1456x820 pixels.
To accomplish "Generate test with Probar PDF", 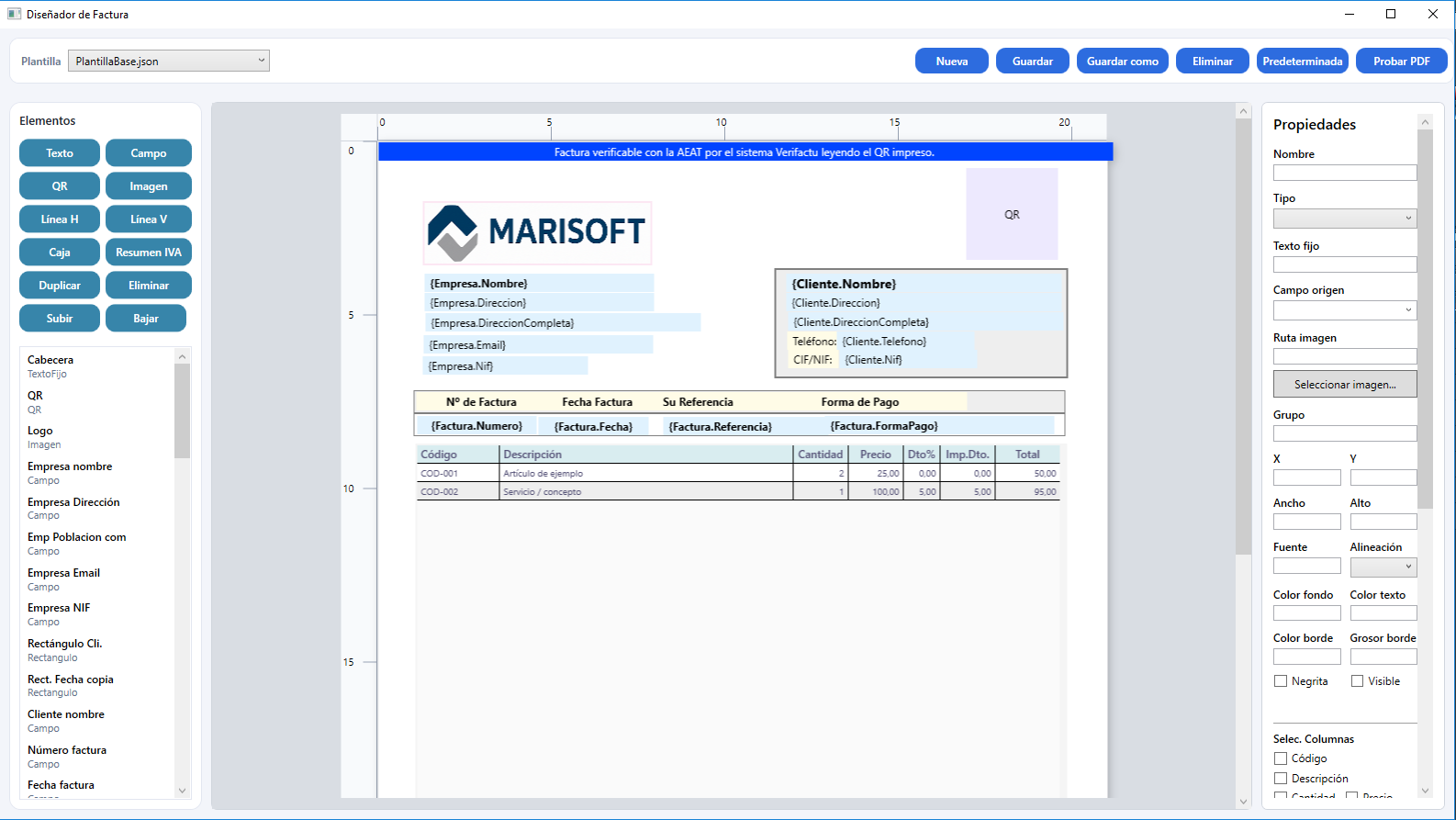I will tap(1401, 62).
